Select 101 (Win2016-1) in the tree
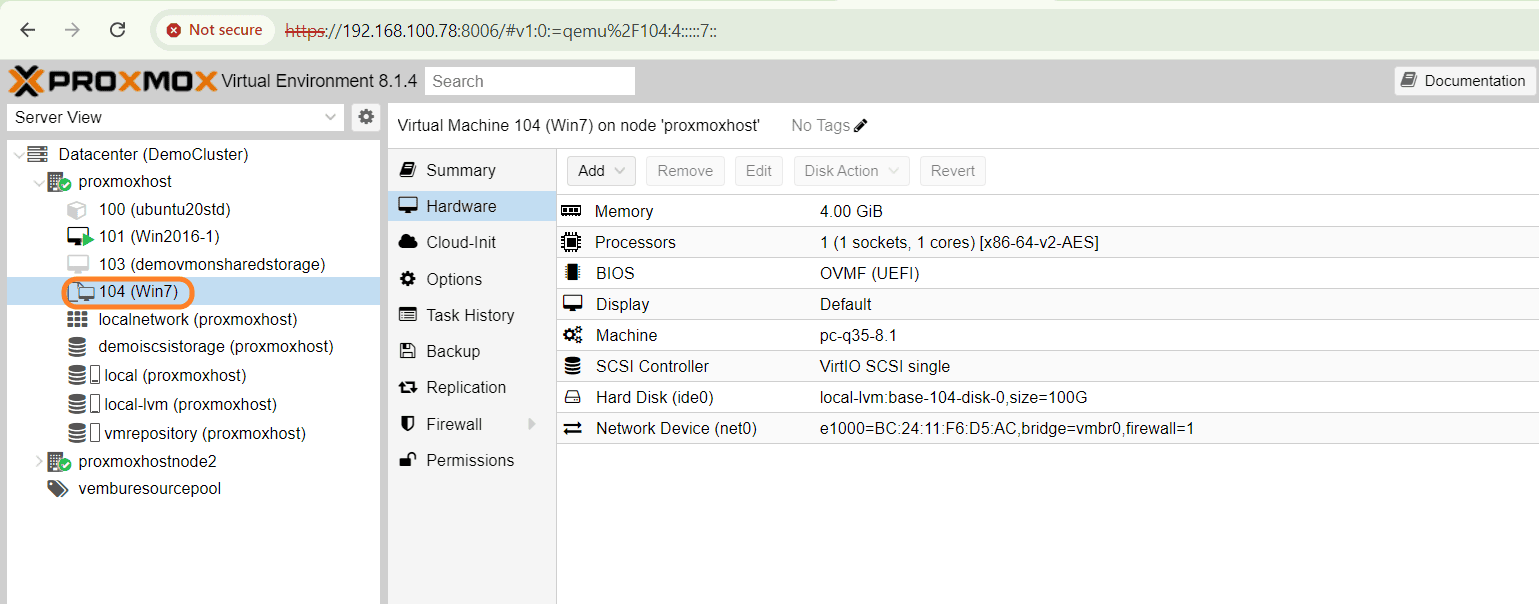The image size is (1539, 604). click(159, 237)
